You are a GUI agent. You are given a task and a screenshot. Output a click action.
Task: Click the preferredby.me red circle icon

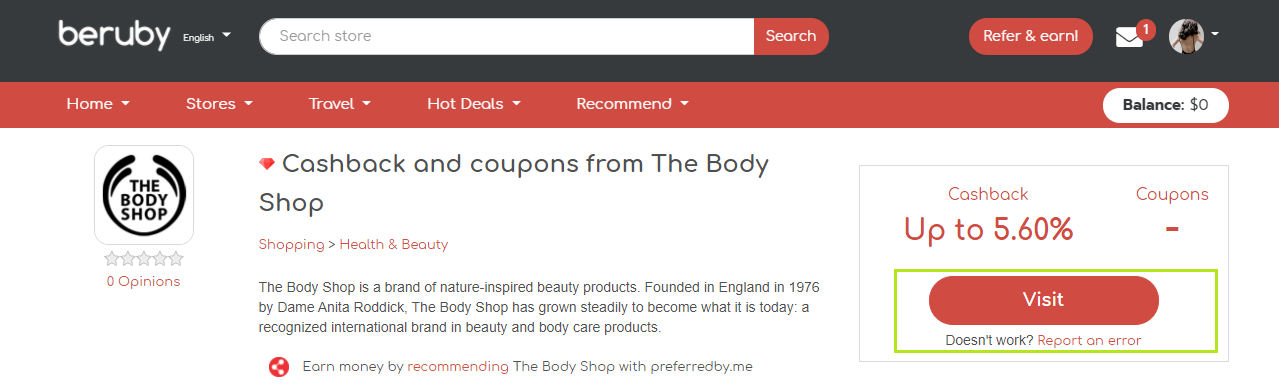(x=279, y=367)
